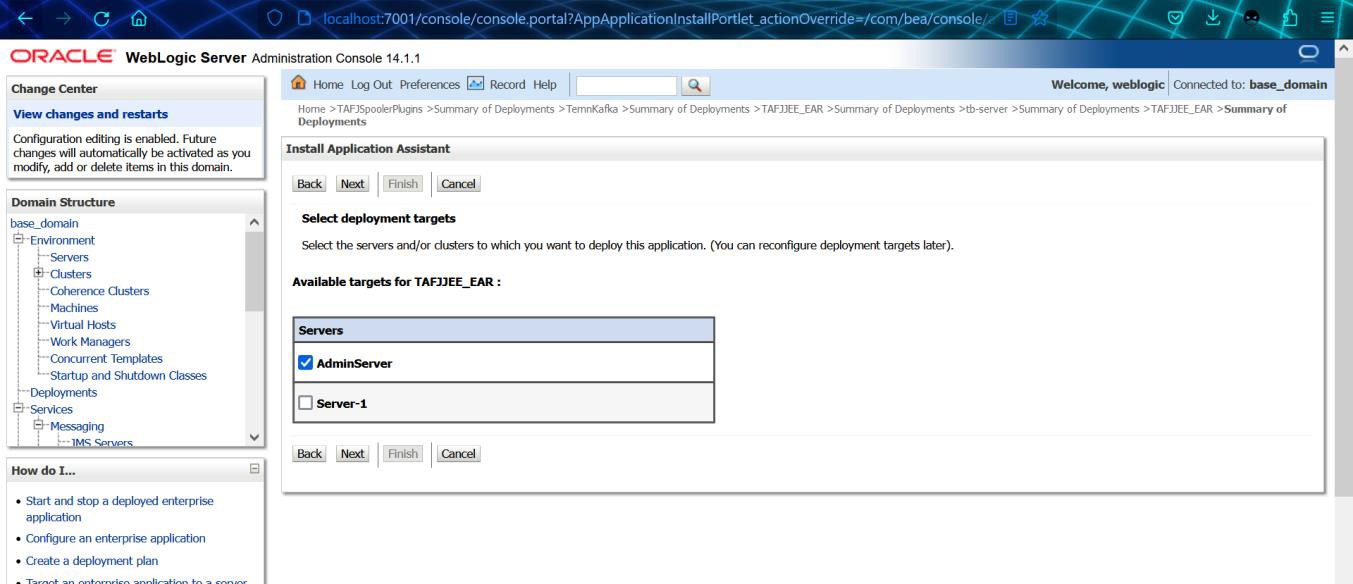Uncheck the AdminServer checkbox
1353x584 pixels.
click(x=307, y=363)
